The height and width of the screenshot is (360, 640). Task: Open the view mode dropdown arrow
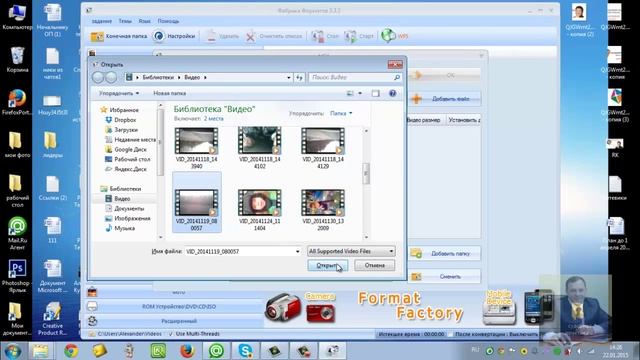[360, 93]
